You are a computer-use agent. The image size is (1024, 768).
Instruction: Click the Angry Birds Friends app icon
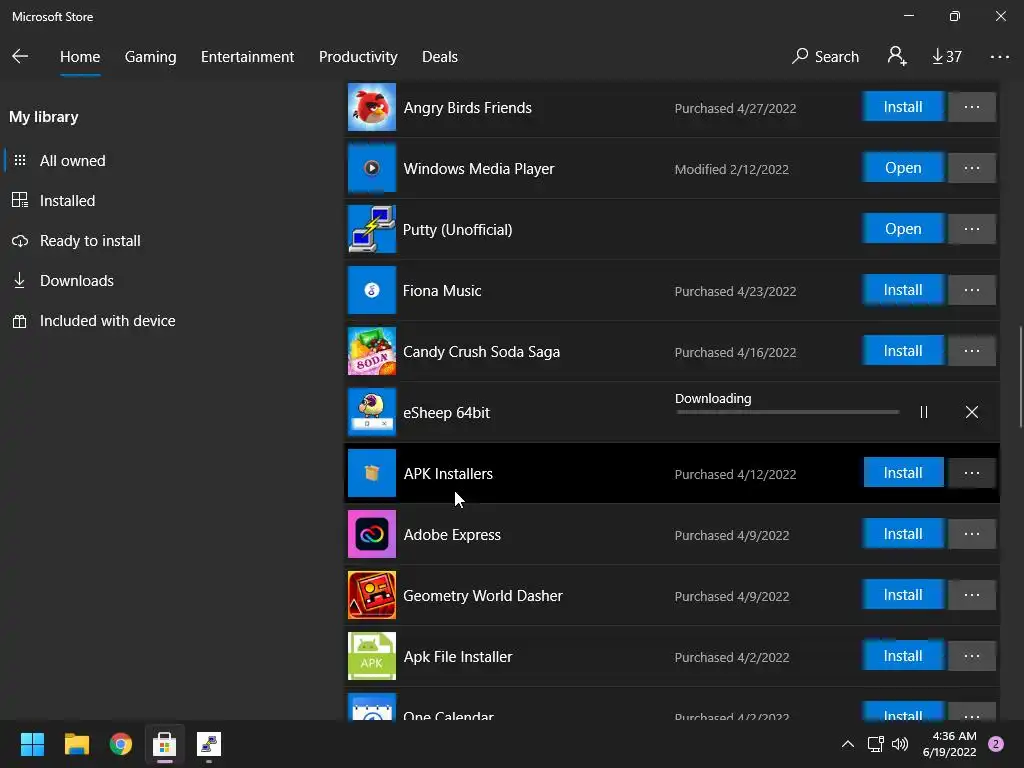(372, 107)
